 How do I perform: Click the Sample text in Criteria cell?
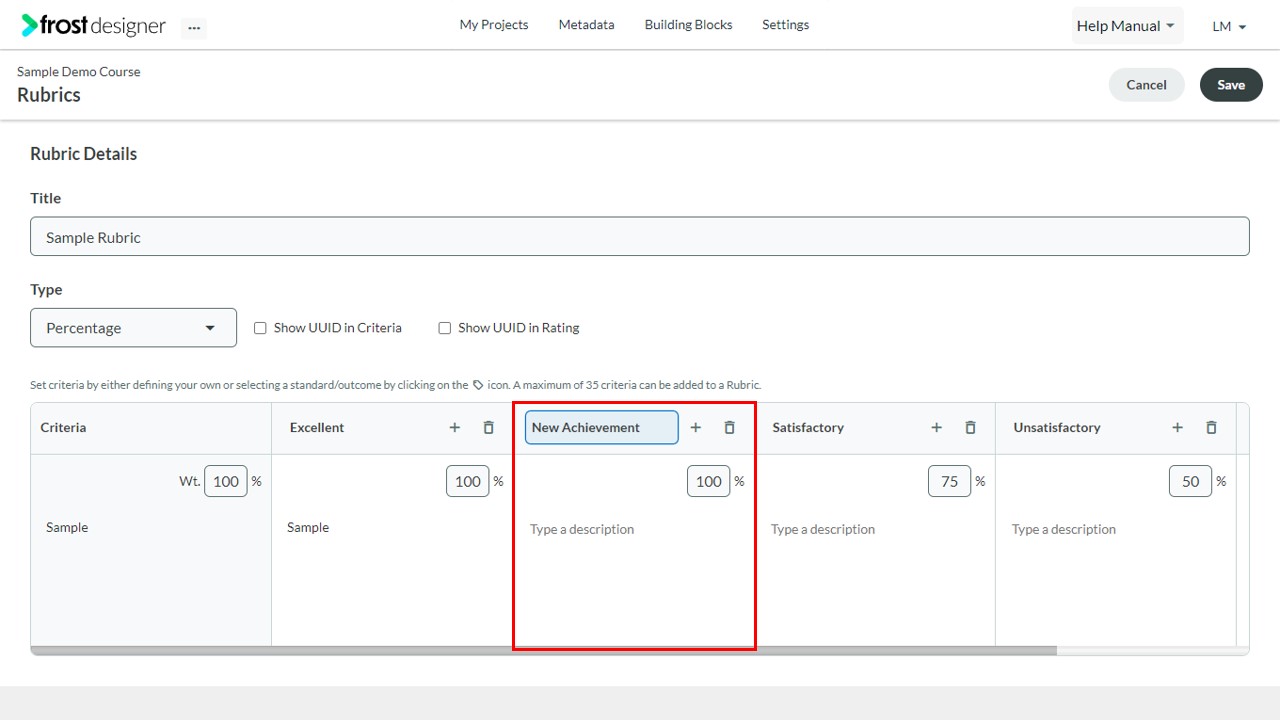67,527
